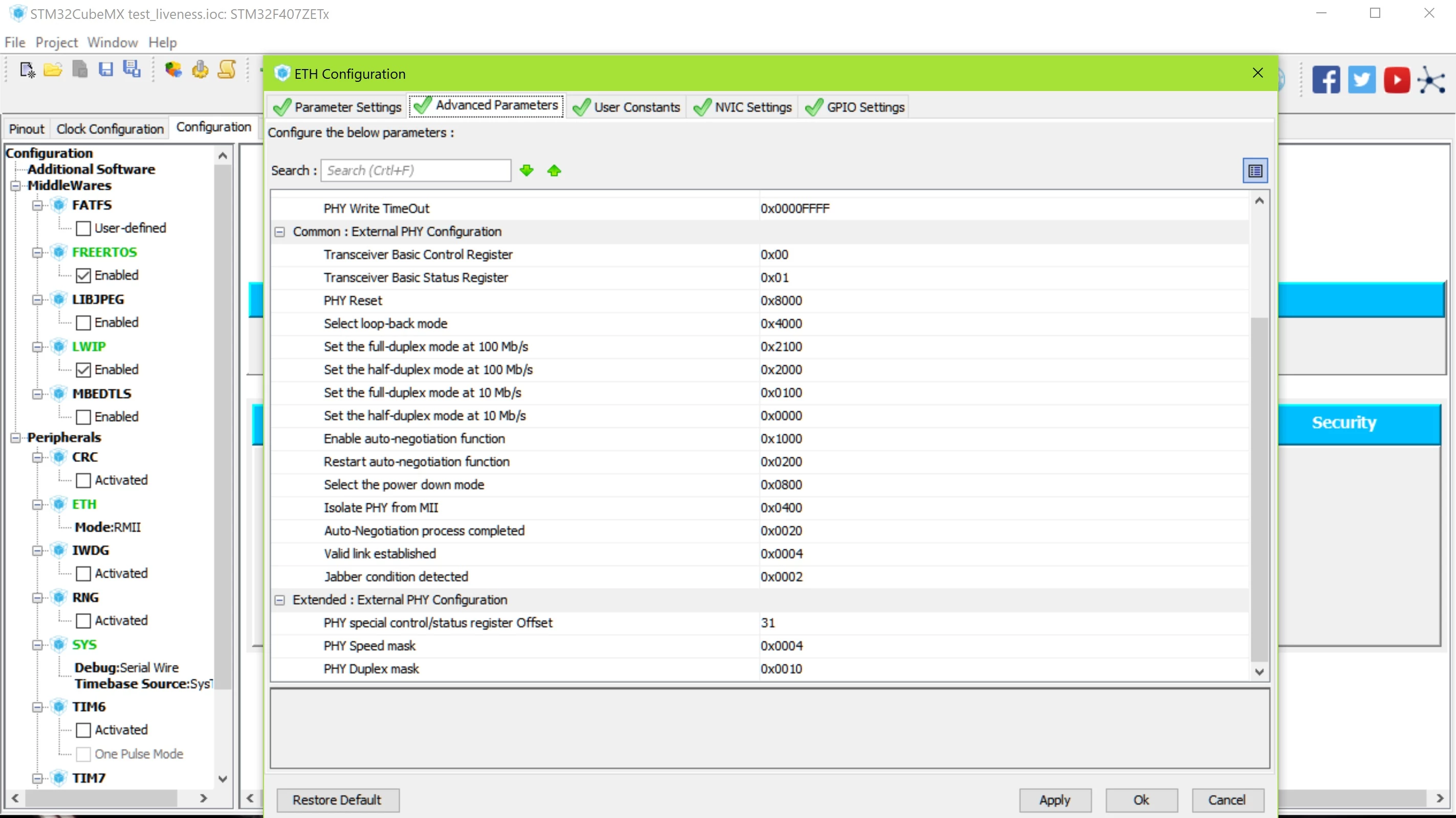Switch to the Pinout tab
Screen dimensions: 1456x818
coord(27,129)
